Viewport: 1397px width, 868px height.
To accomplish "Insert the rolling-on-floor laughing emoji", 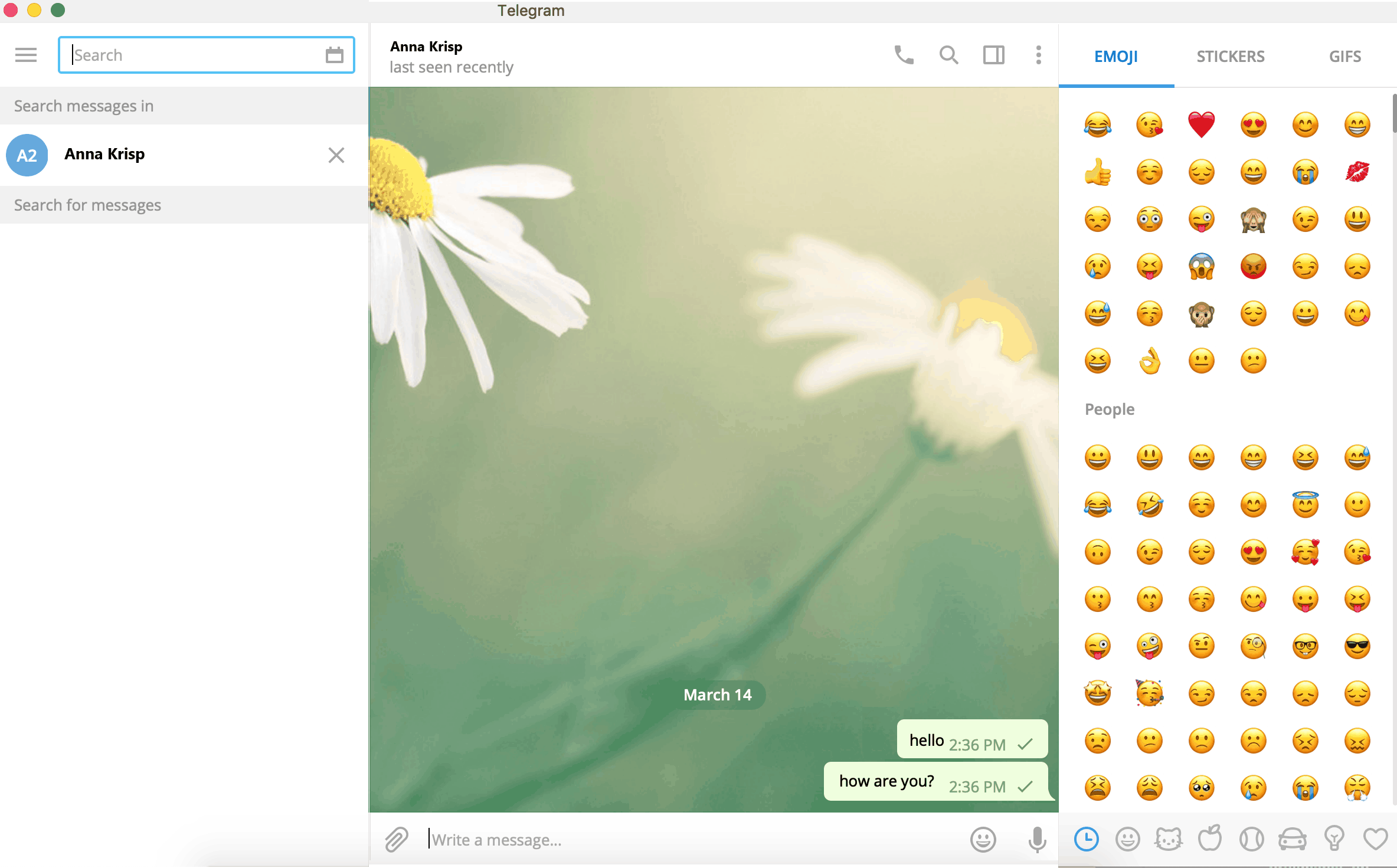I will point(1150,505).
